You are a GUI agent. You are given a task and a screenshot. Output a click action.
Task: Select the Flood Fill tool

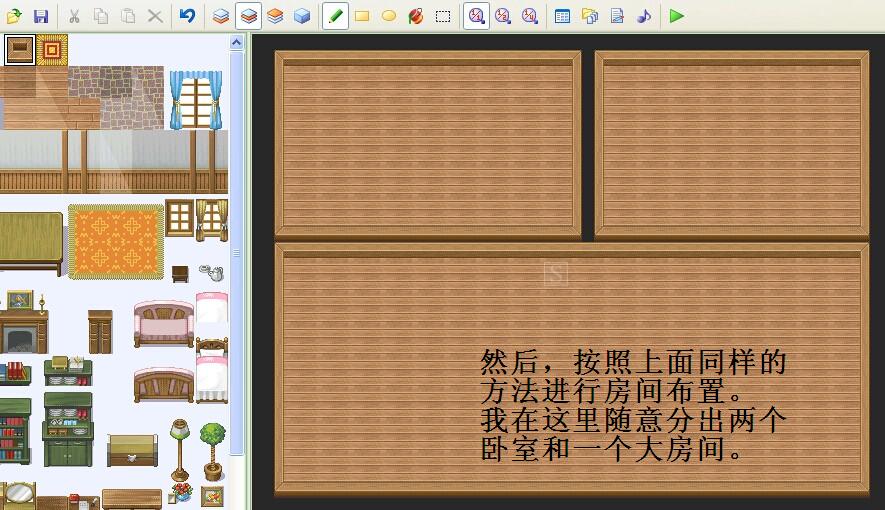point(416,16)
